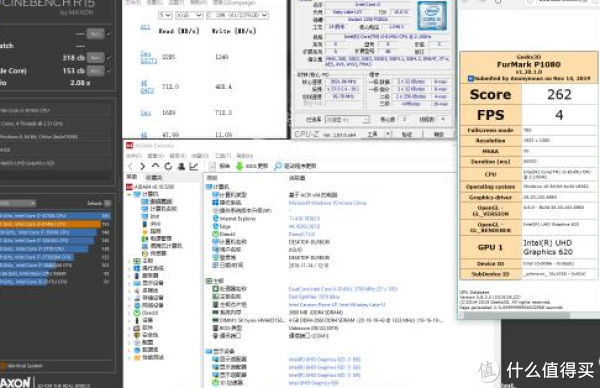The image size is (600, 388).
Task: Click the Internet Explorer row icon
Action: [x=216, y=218]
